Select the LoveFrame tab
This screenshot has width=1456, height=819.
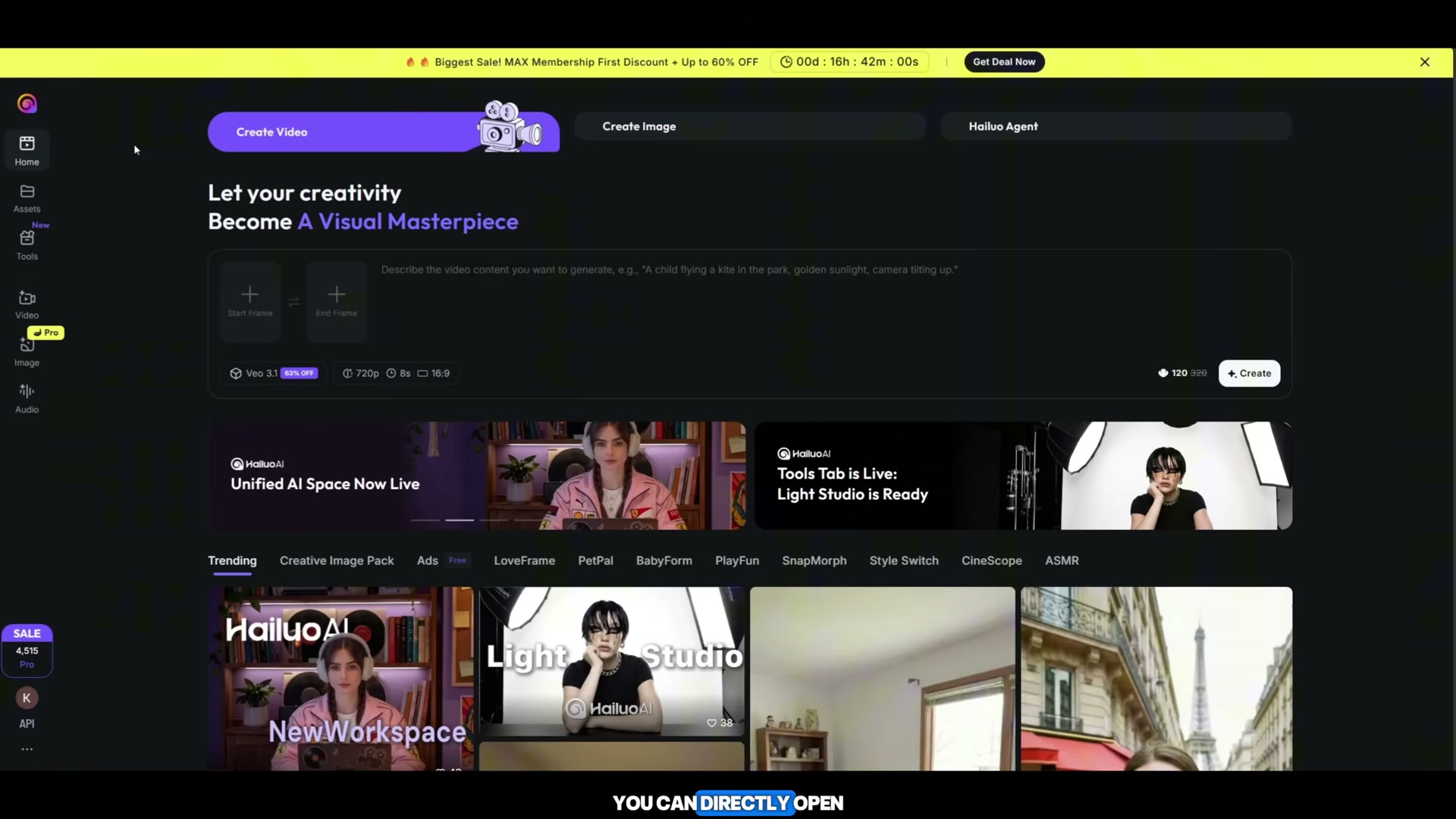pos(524,560)
